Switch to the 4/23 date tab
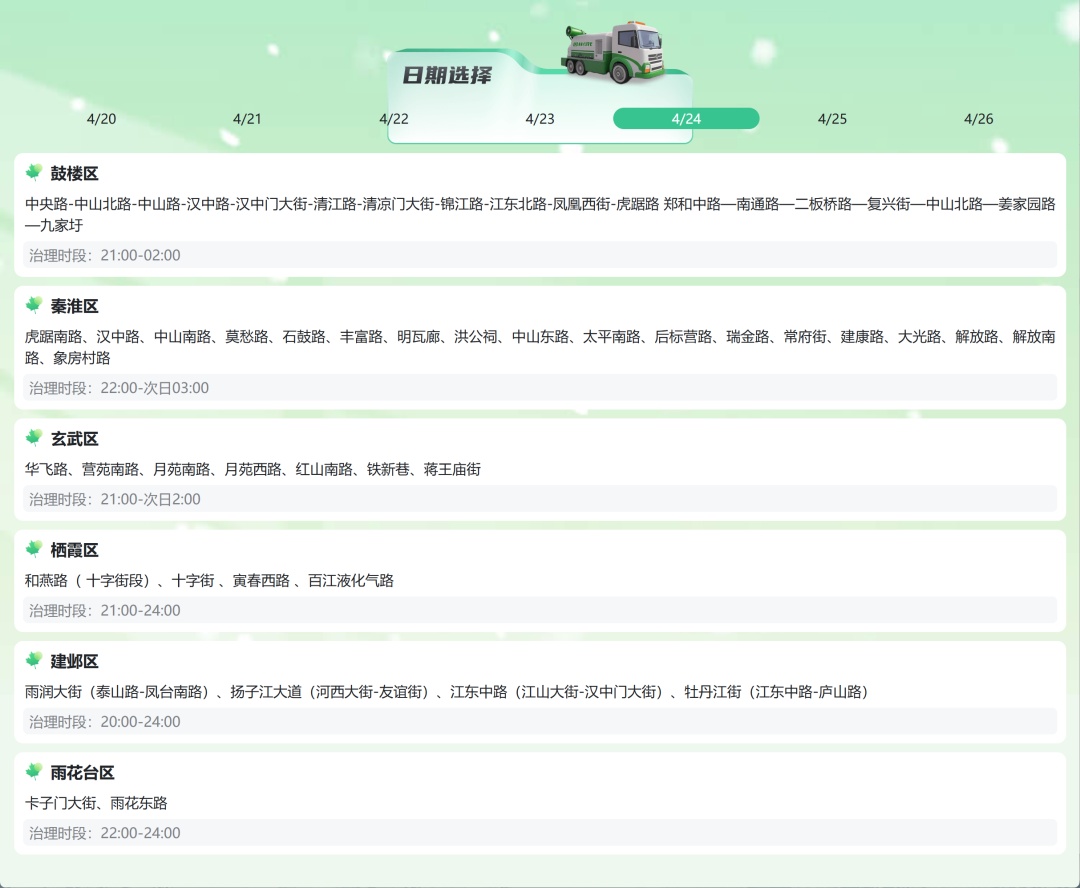 point(540,118)
